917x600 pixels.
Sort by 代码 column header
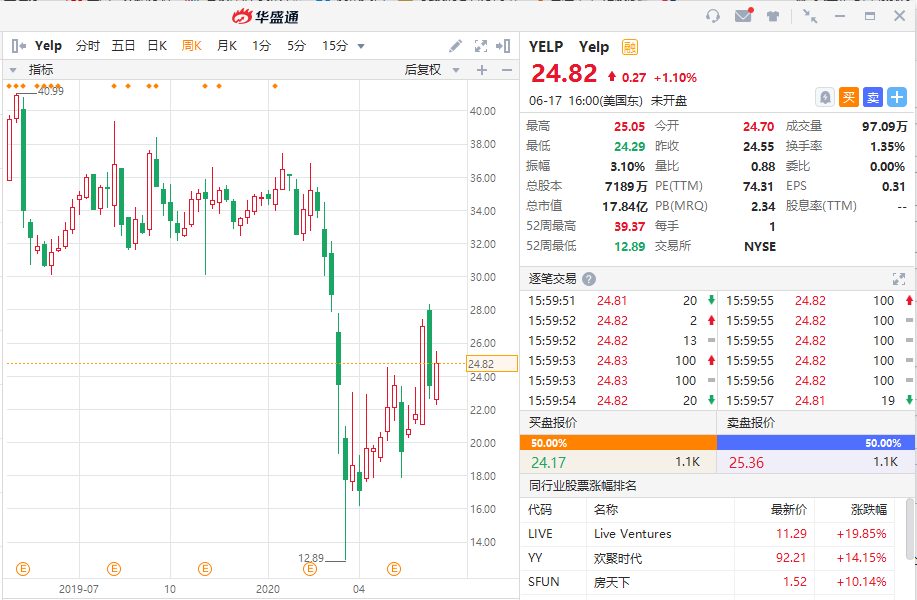[x=540, y=509]
